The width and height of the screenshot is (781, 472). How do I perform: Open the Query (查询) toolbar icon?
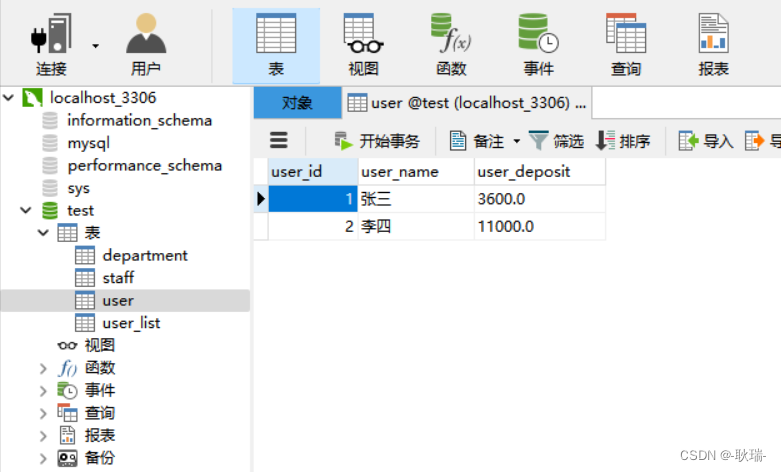(x=626, y=34)
